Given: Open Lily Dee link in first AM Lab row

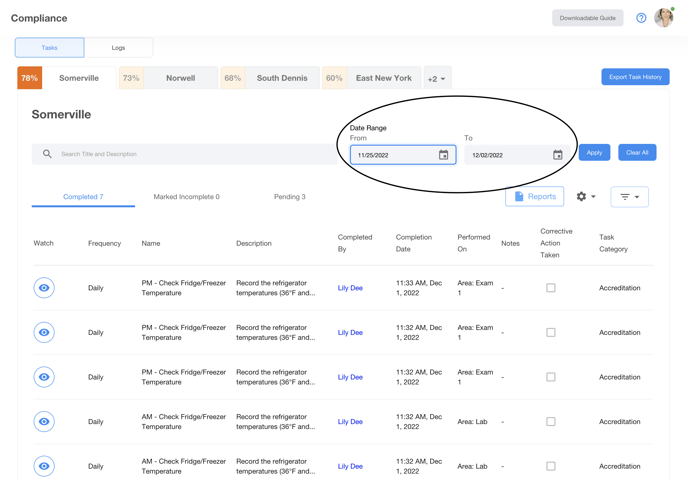Looking at the screenshot, I should click(350, 422).
